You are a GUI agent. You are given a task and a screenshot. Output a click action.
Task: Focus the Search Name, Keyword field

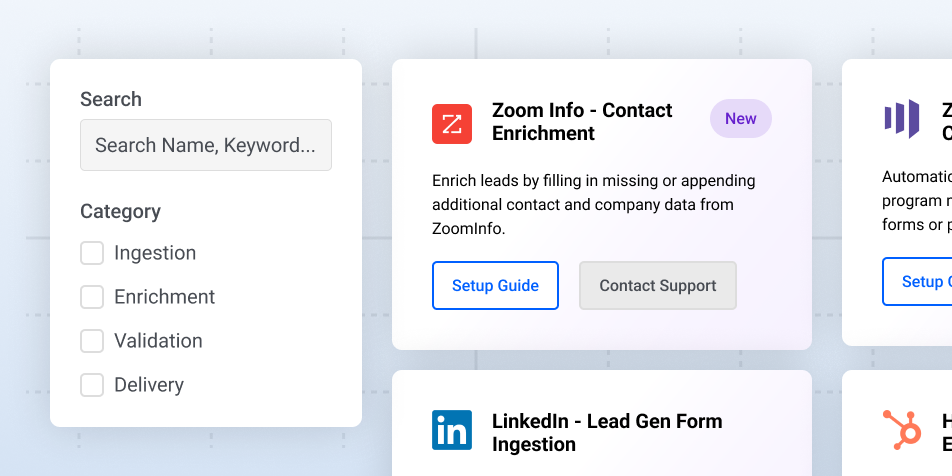tap(205, 146)
